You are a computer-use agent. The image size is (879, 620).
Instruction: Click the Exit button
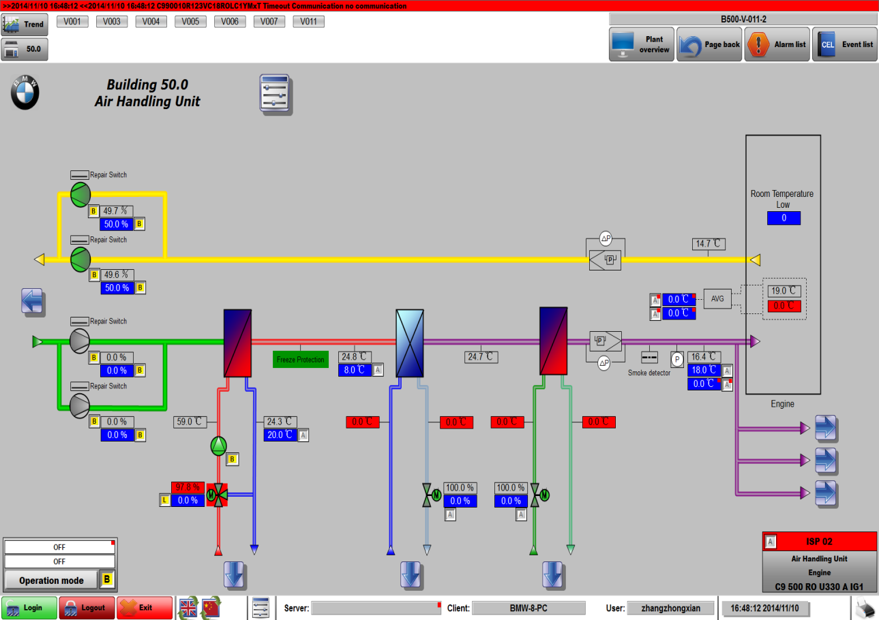click(x=145, y=608)
